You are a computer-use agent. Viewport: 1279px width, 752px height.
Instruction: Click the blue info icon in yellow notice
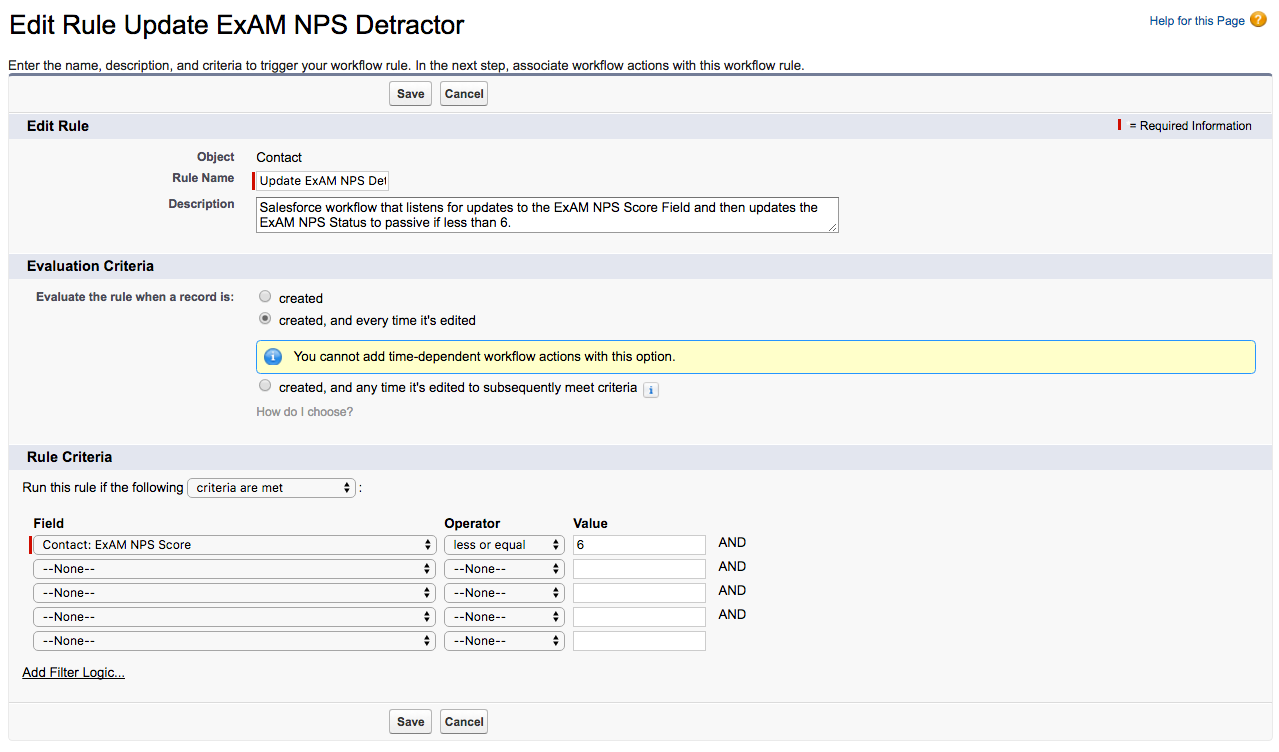[x=273, y=357]
